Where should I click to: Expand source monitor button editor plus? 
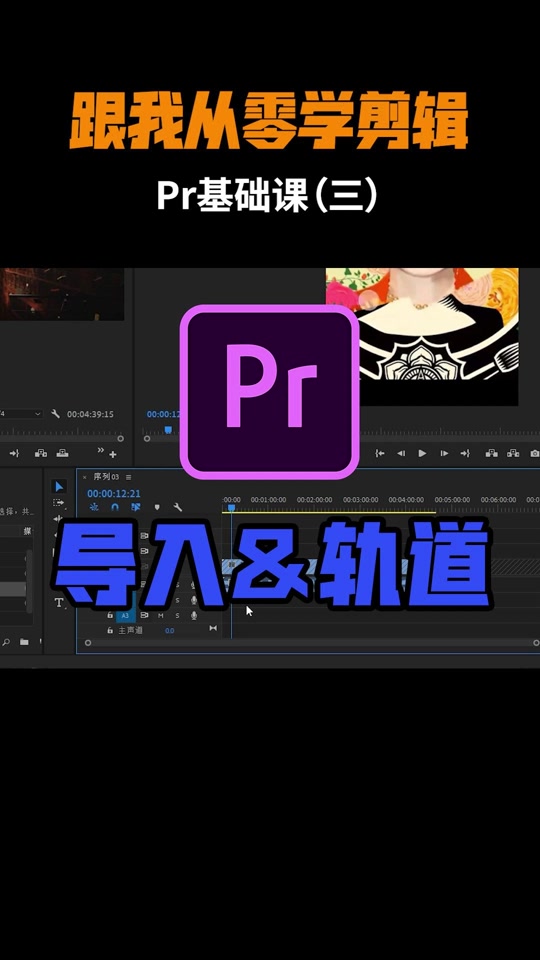113,455
